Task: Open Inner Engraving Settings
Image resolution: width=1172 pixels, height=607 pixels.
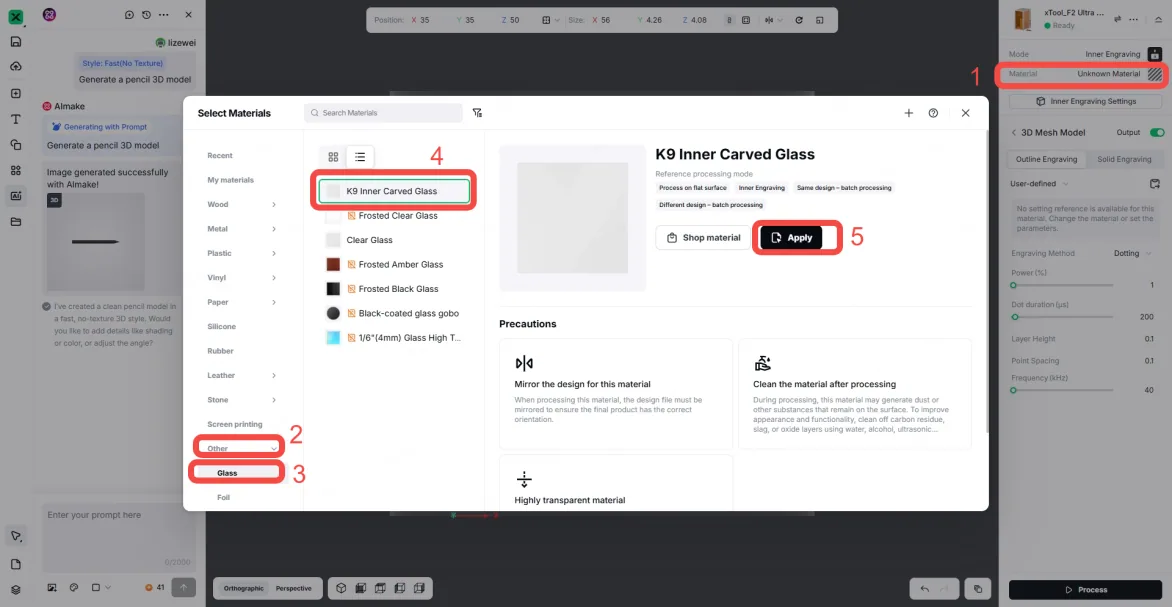Action: coord(1085,101)
